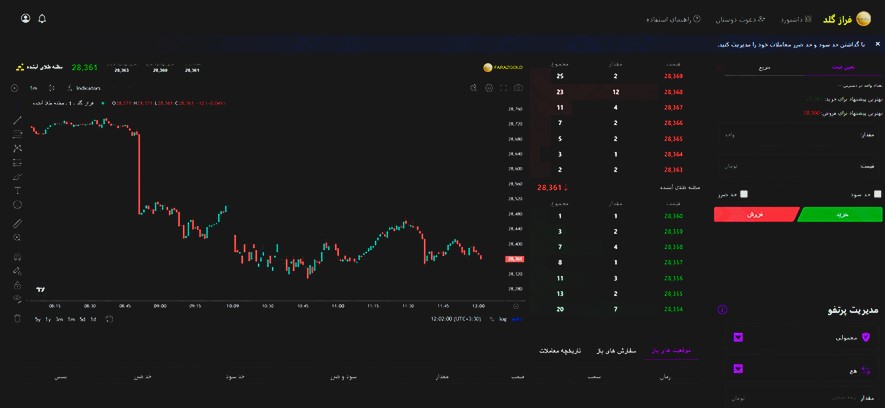Select the ruler measure tool
The image size is (885, 408).
coord(17,223)
